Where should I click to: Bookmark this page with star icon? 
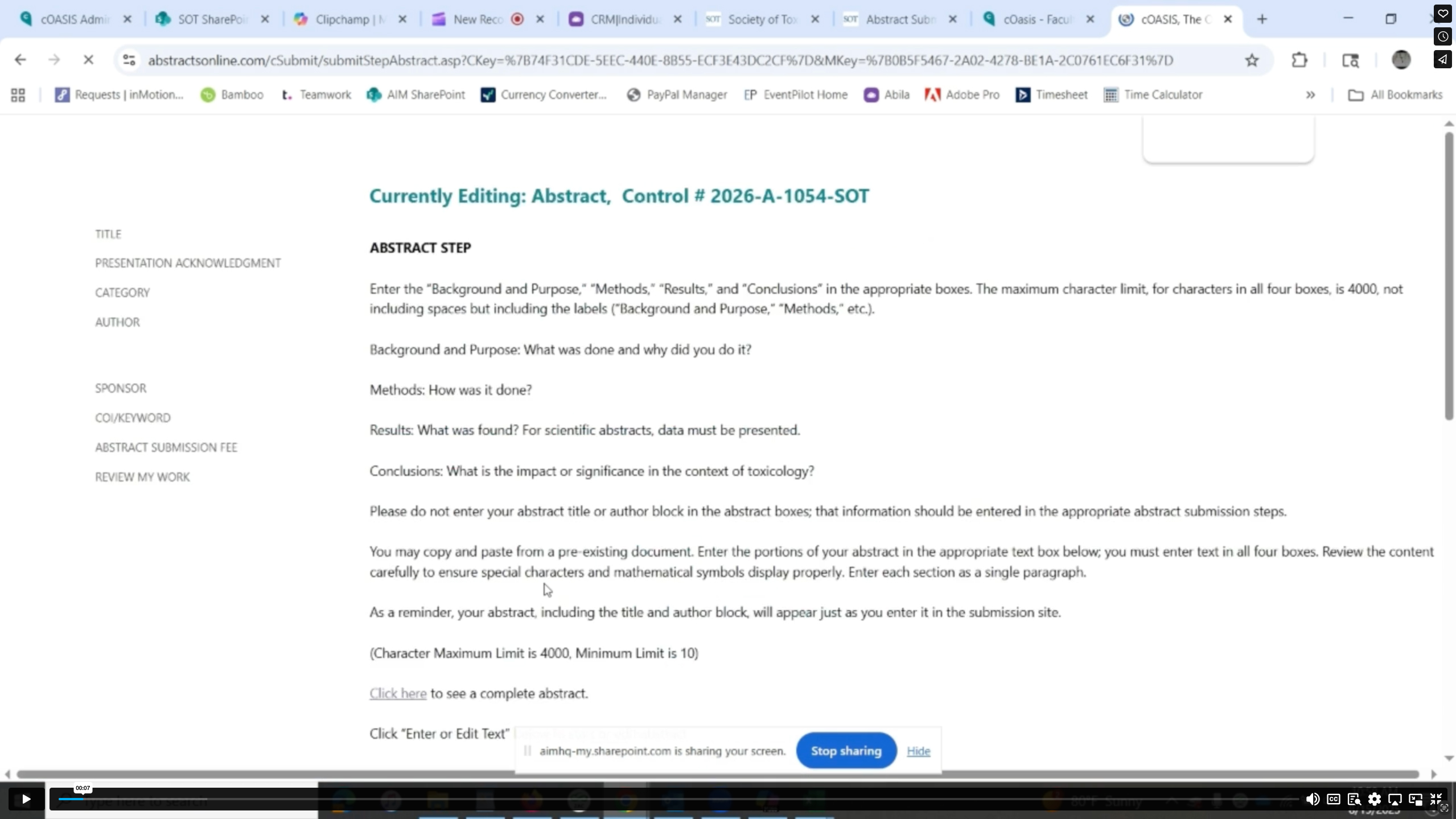1251,60
